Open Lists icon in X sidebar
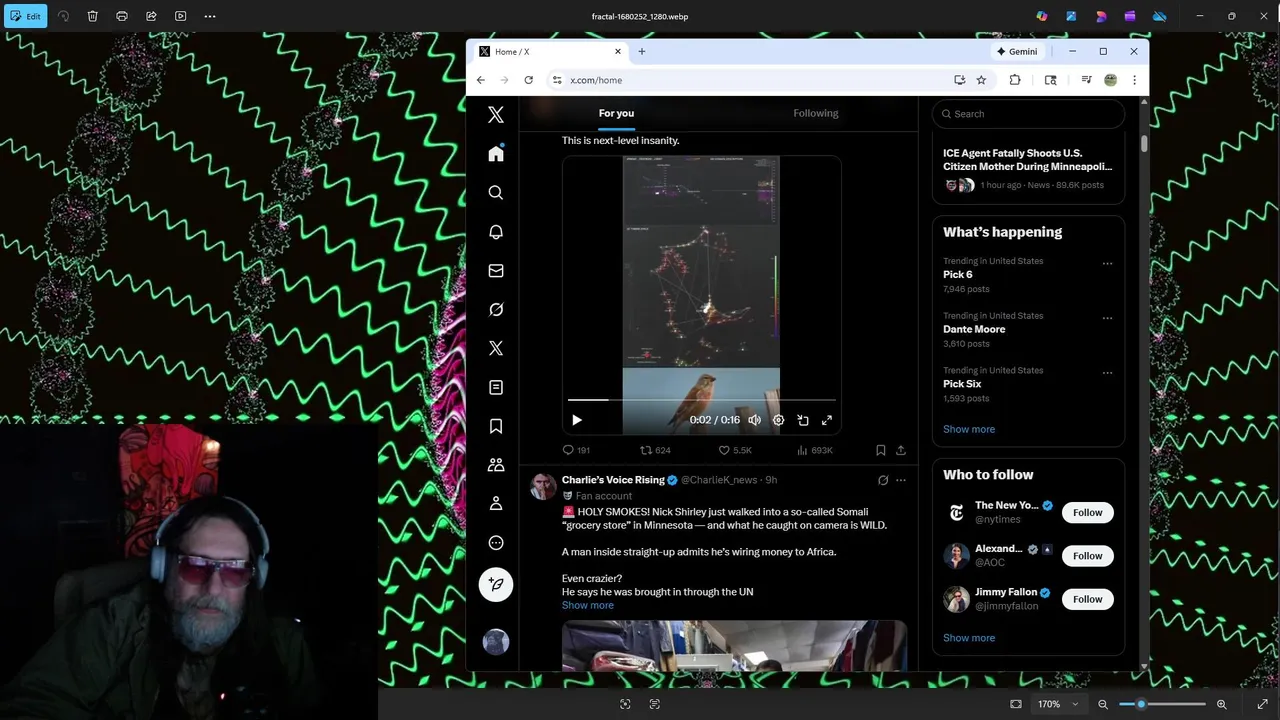1280x720 pixels. click(x=496, y=388)
